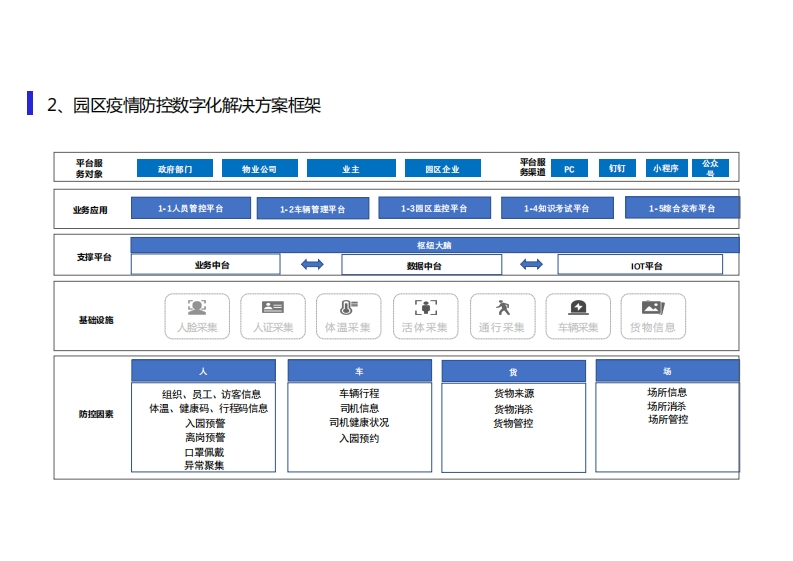
Task: Click the 活体采集 liveness capture icon
Action: (x=426, y=307)
